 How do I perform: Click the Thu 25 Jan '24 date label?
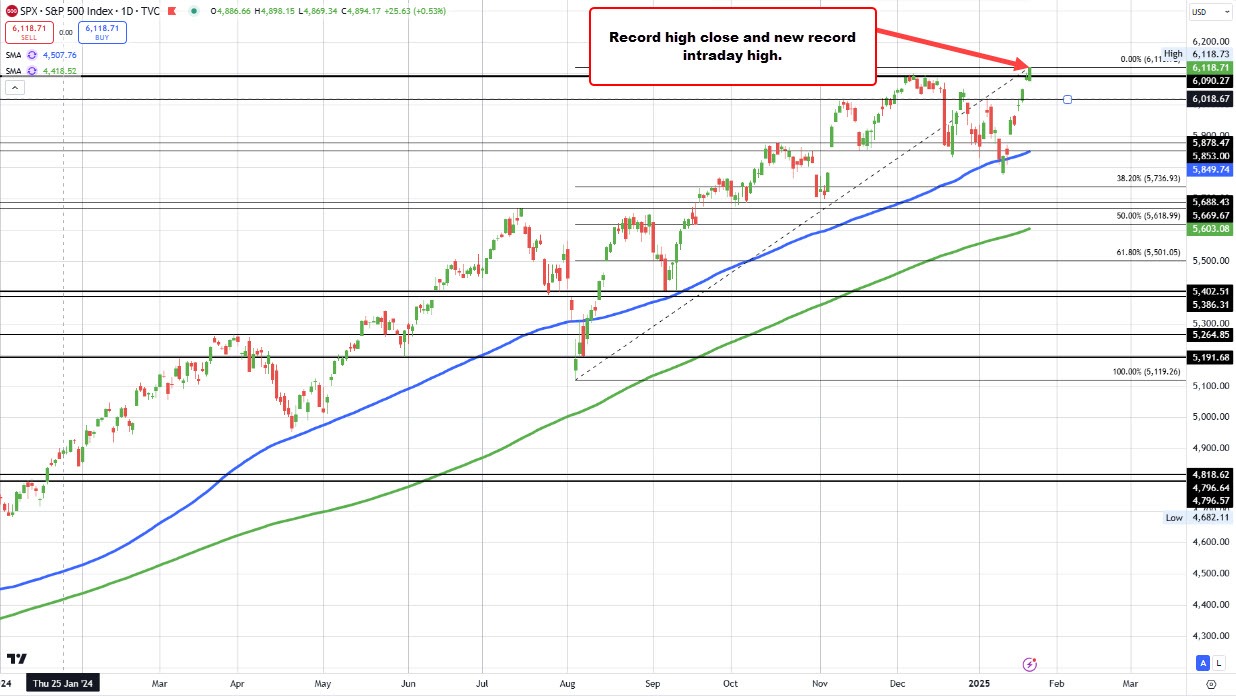click(x=64, y=684)
